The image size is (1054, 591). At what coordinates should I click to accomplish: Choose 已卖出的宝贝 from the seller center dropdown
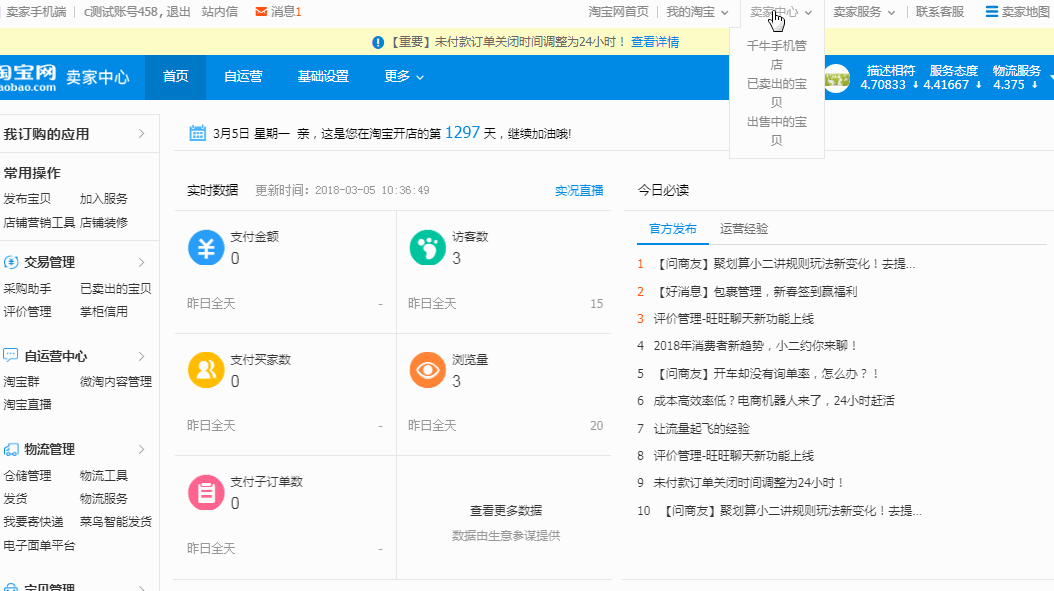(777, 93)
